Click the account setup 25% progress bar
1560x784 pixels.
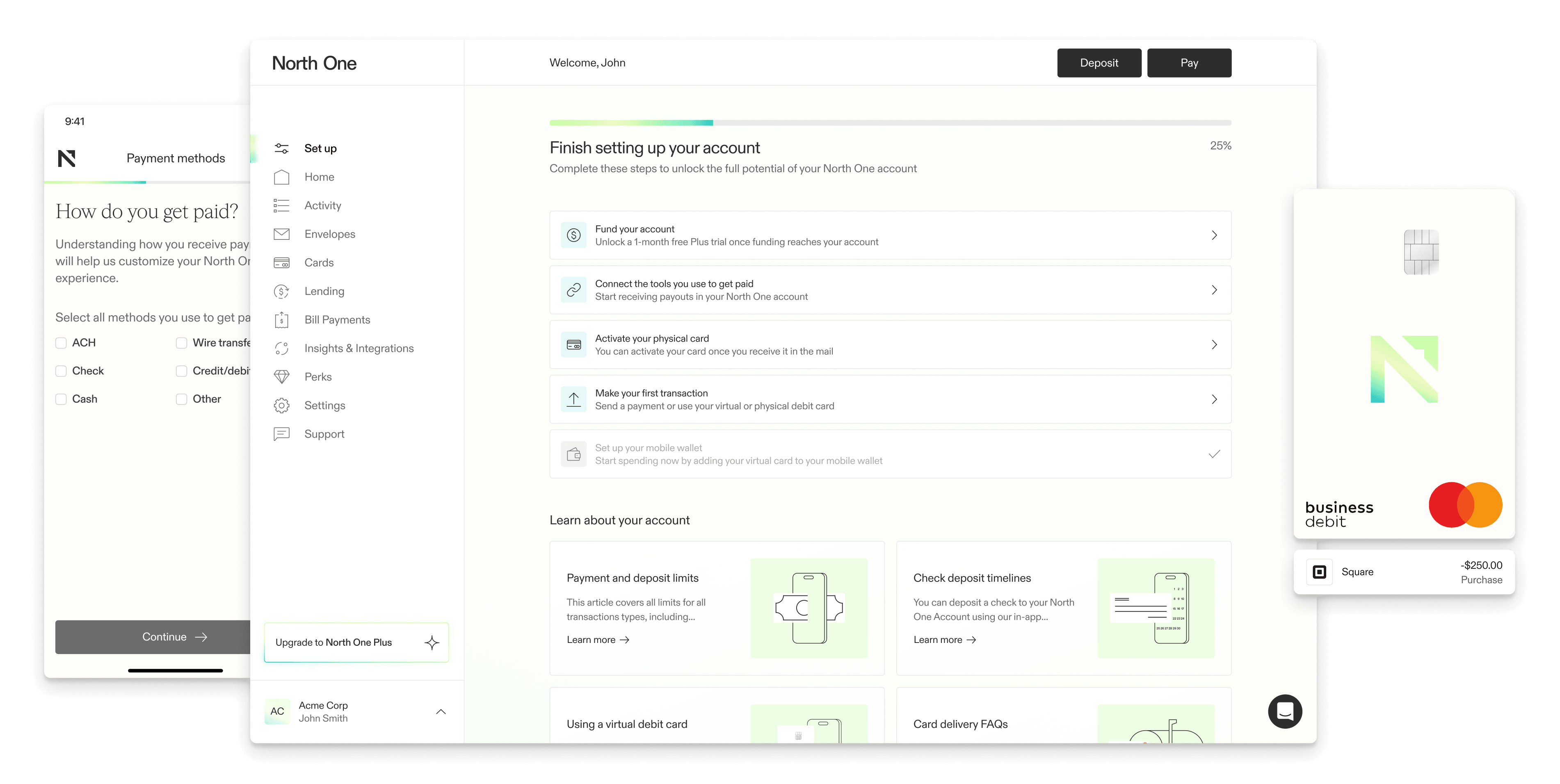click(x=890, y=123)
